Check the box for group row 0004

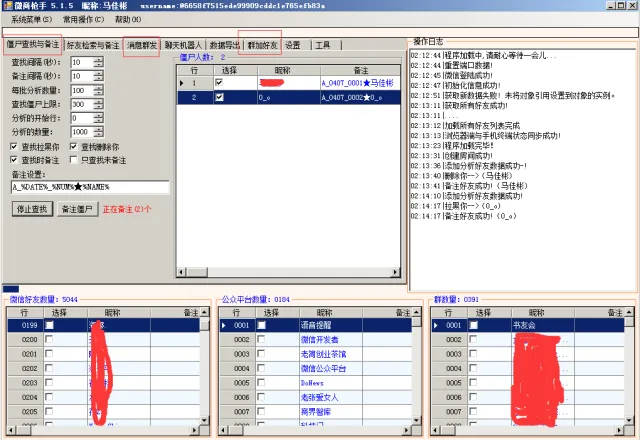(x=473, y=368)
